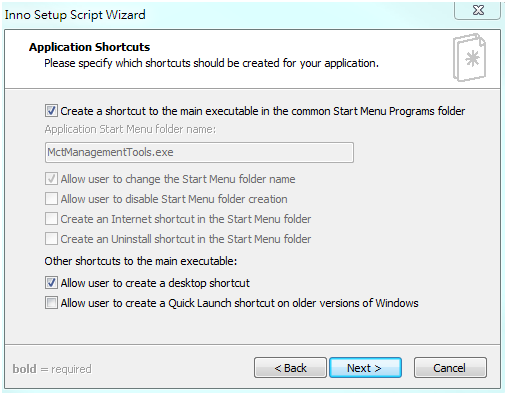Toggle Allow user to change Start Menu folder name
This screenshot has width=507, height=395.
51,179
